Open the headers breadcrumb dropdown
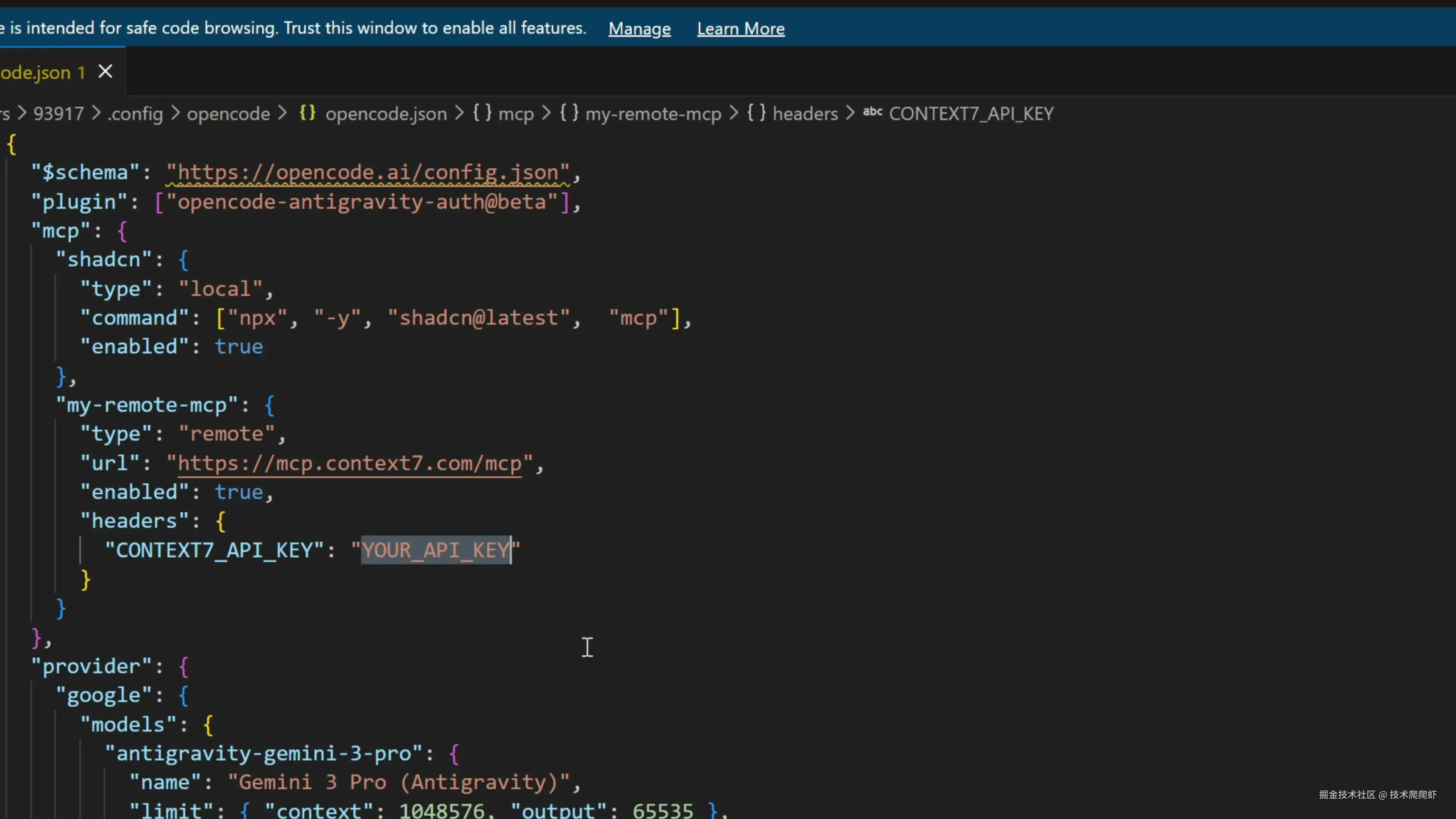 805,114
